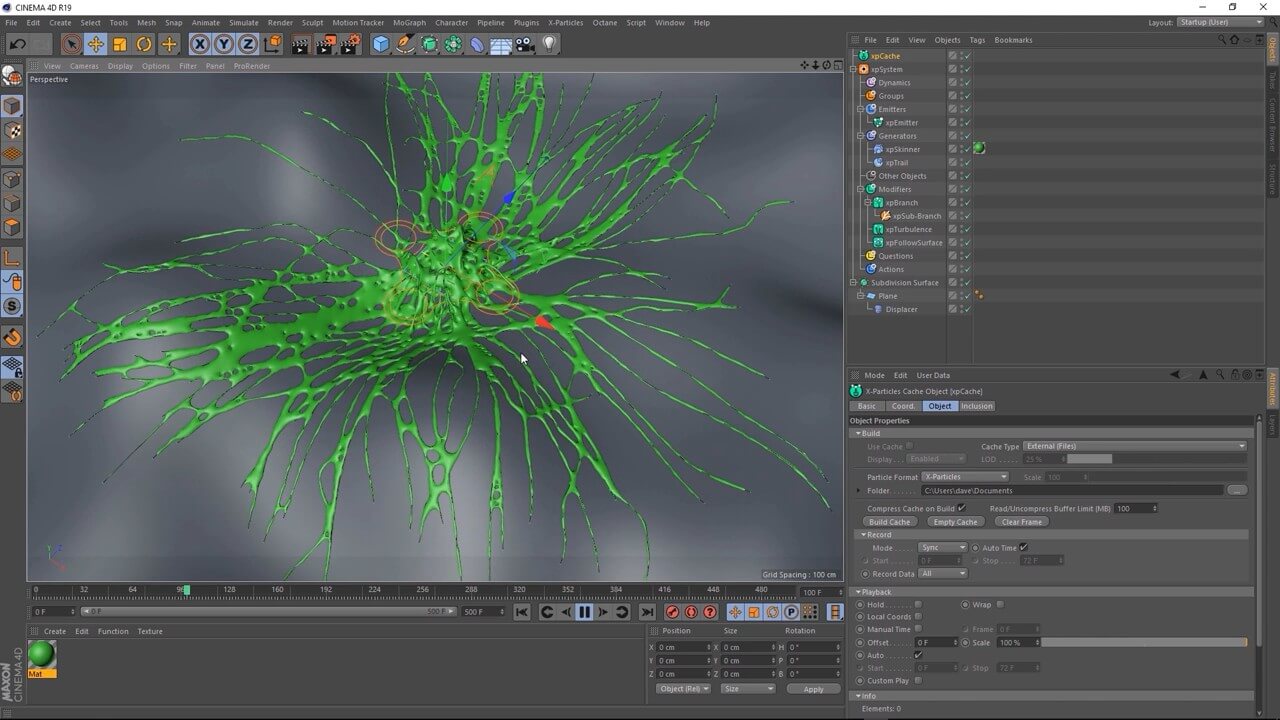
Task: Click the Build Cache button
Action: pos(889,522)
